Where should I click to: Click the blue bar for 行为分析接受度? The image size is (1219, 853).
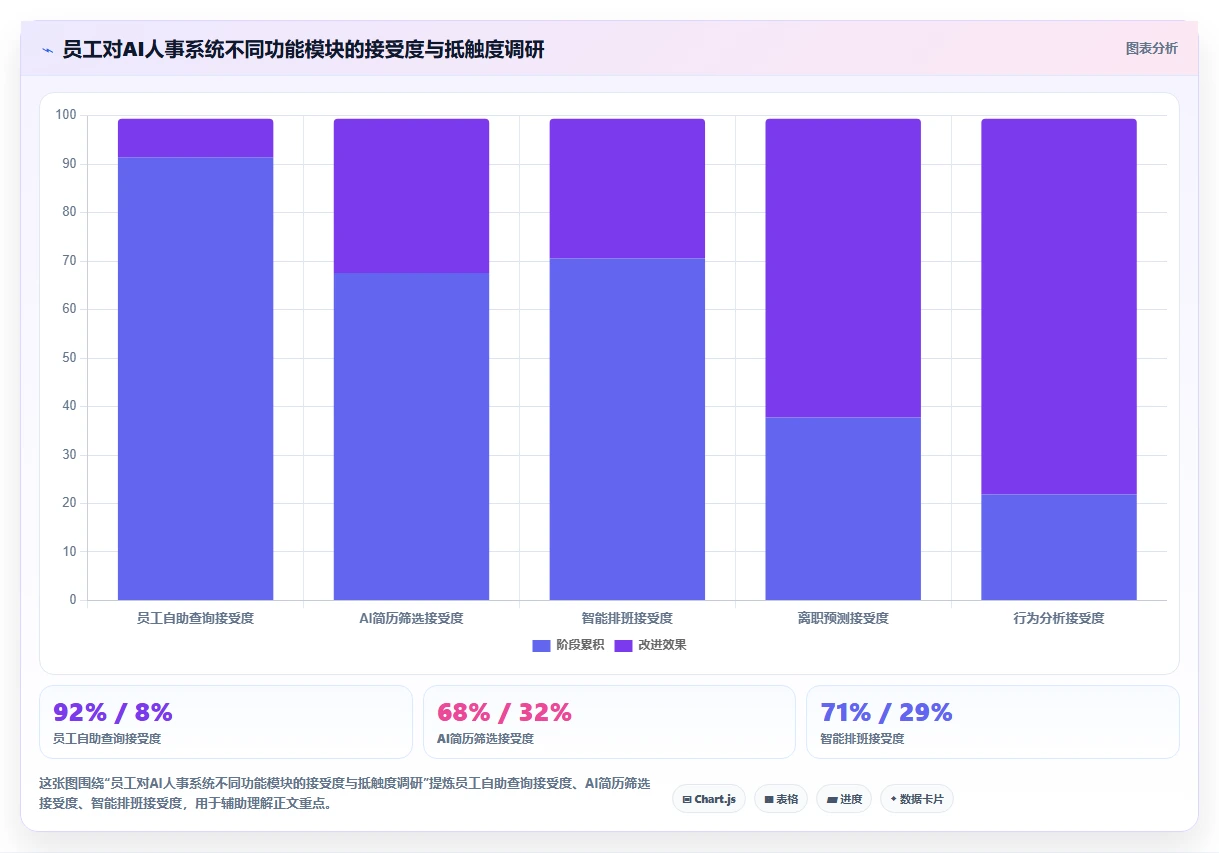click(1059, 547)
